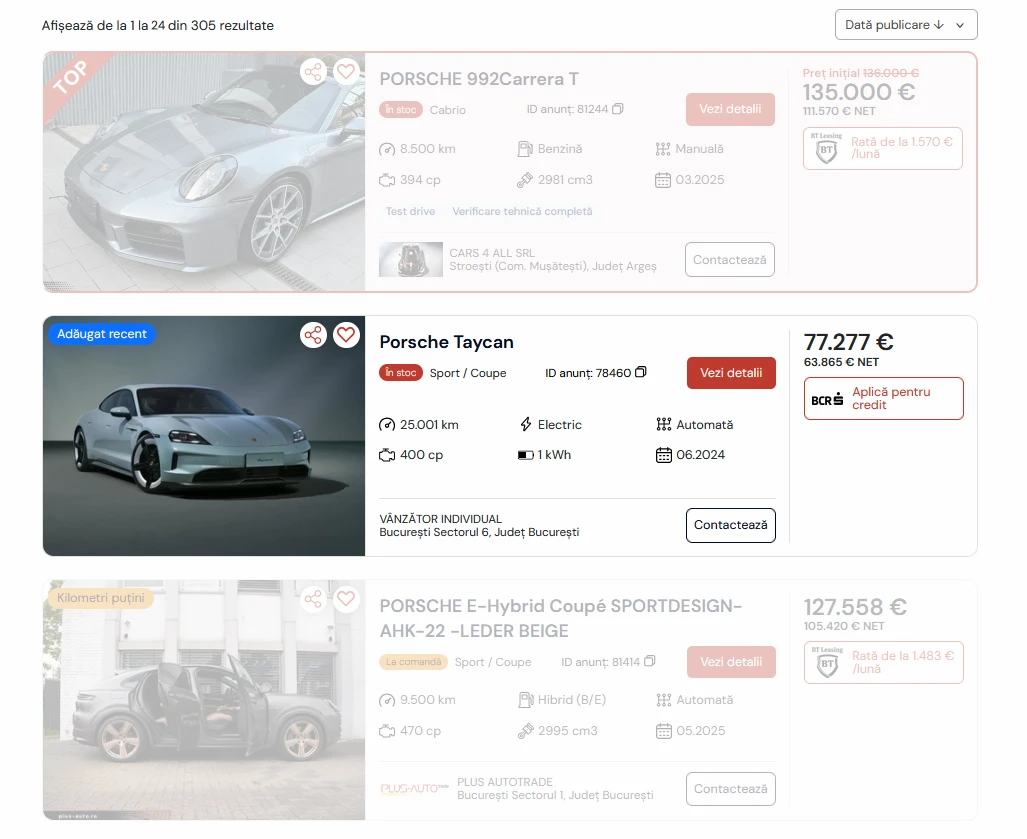Click engine icon beside 394 cp
This screenshot has width=1027, height=839.
point(387,180)
